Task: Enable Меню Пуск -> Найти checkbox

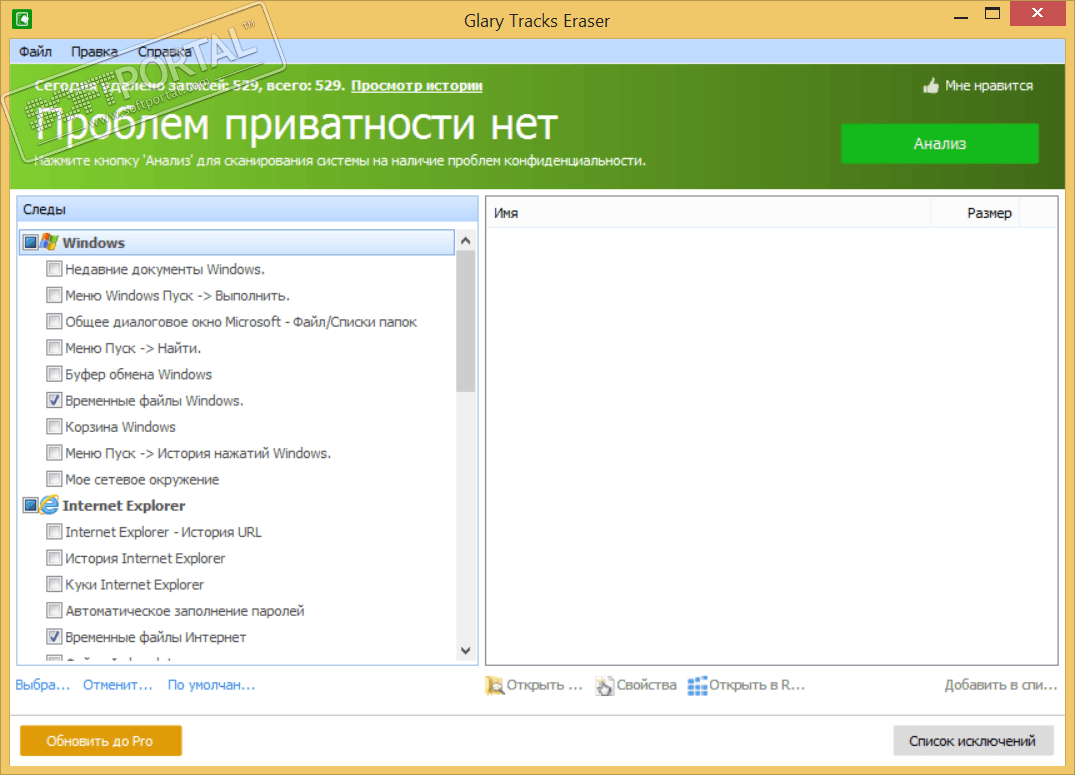Action: click(54, 348)
